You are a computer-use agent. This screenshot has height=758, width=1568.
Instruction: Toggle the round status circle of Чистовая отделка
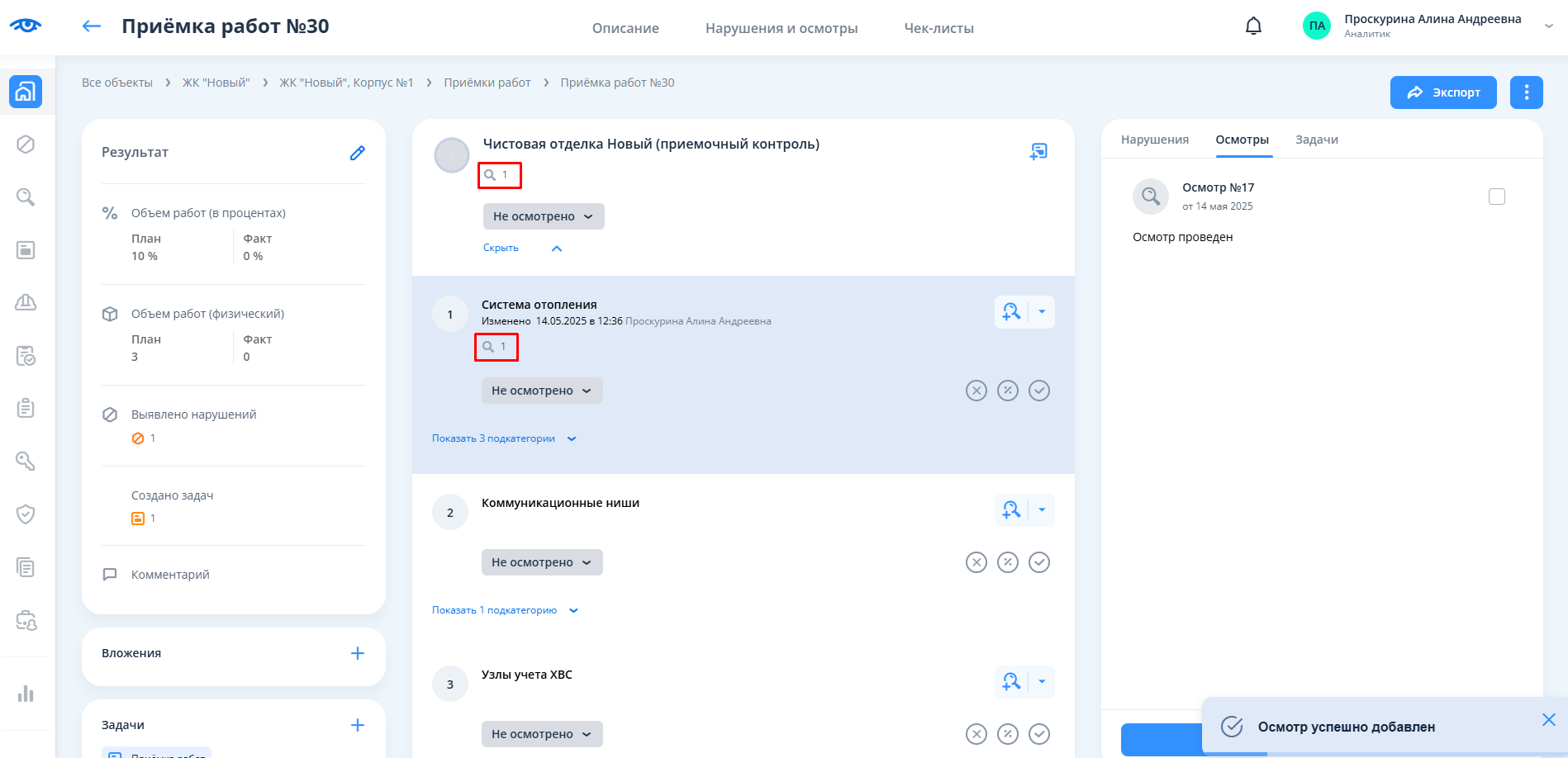[x=452, y=155]
